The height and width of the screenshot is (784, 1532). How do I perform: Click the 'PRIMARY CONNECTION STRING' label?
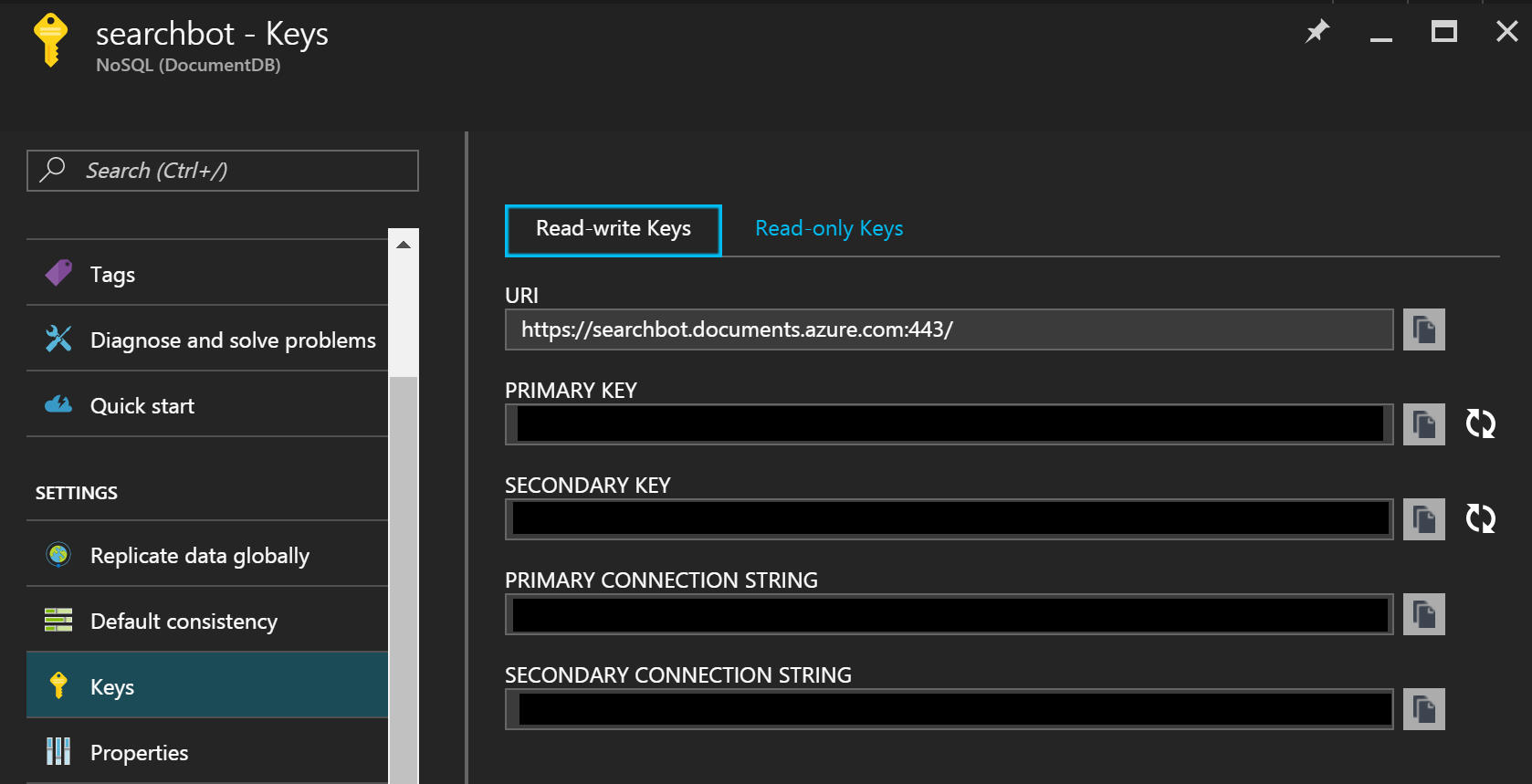coord(661,580)
